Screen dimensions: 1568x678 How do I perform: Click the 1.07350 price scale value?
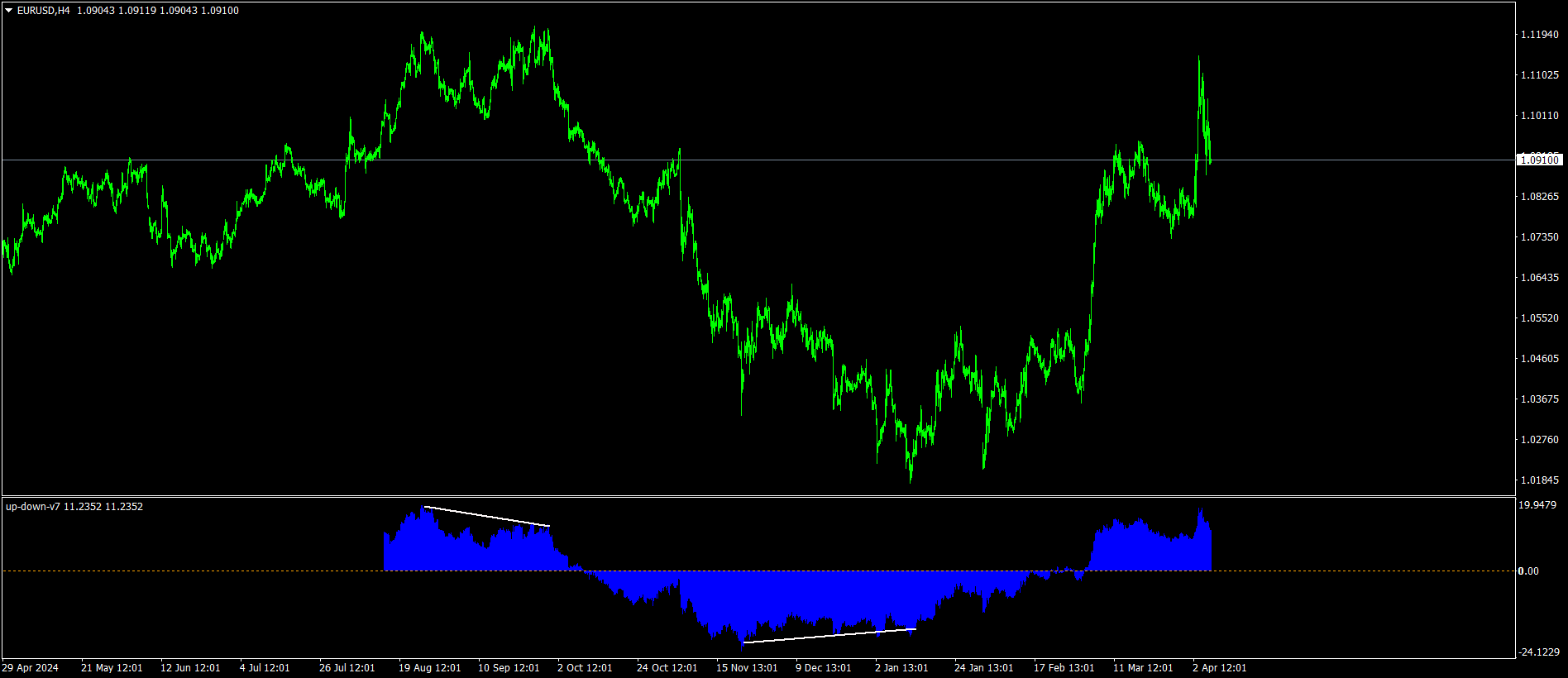(1540, 236)
